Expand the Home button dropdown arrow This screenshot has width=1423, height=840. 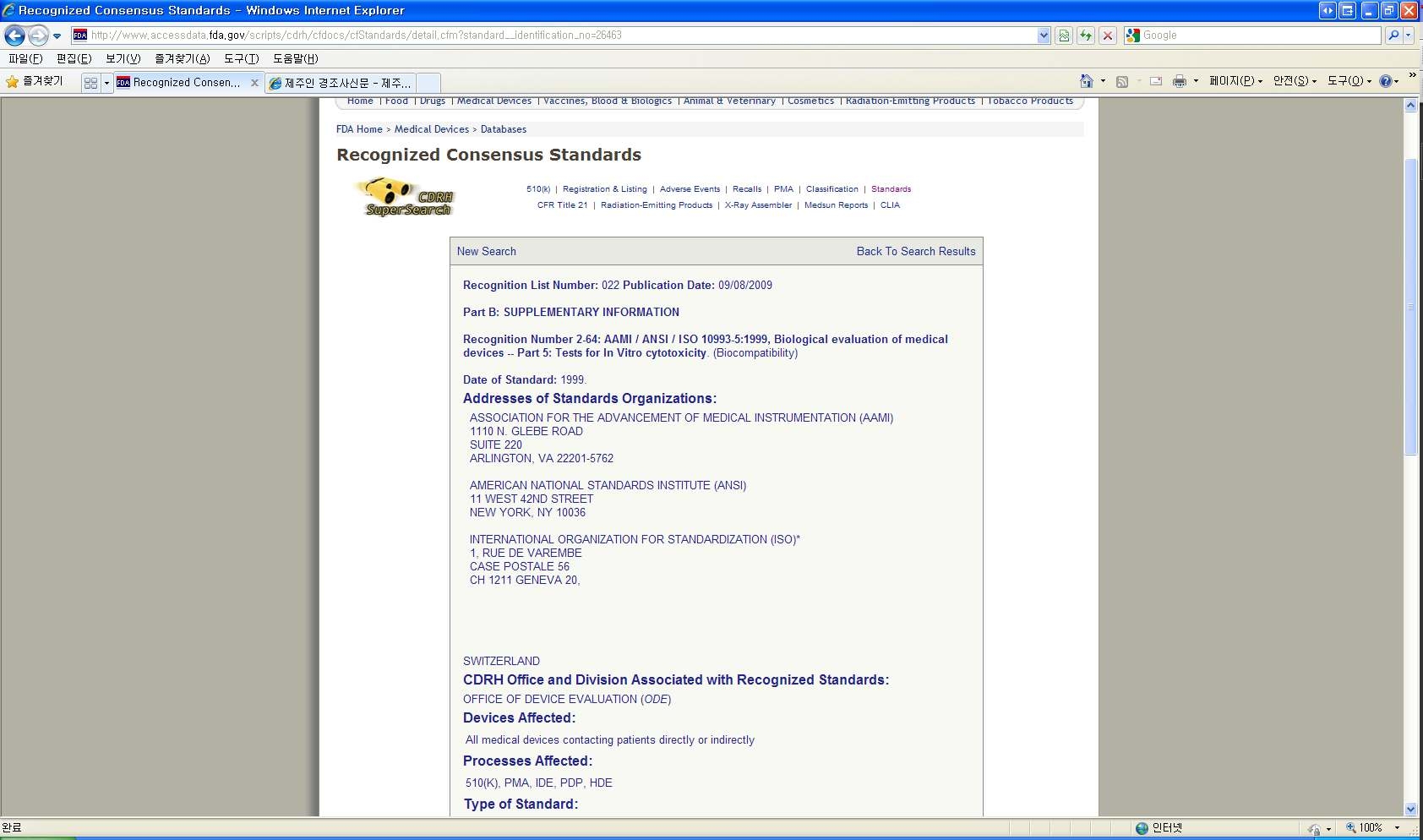1103,81
